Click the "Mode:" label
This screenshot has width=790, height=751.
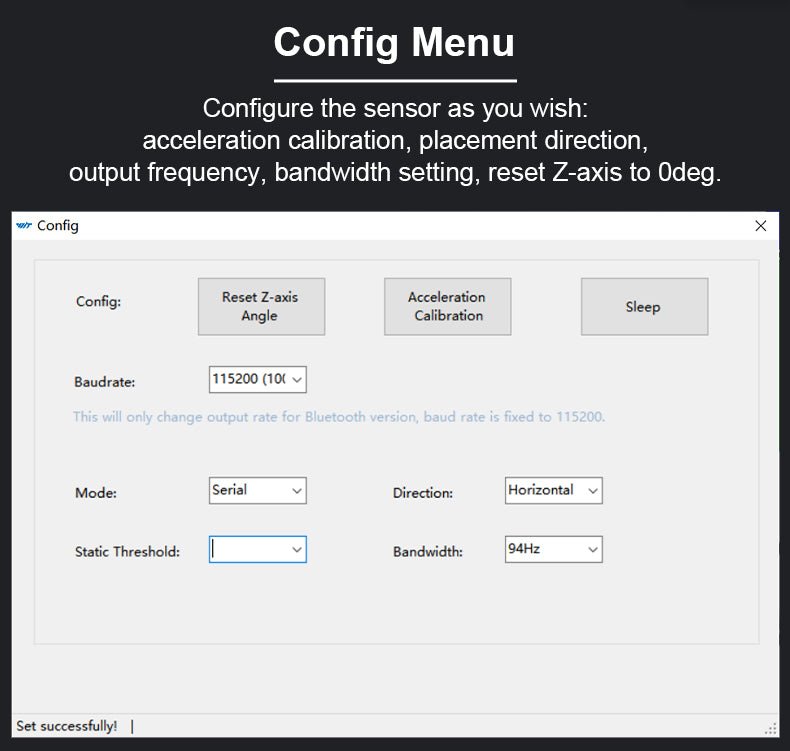point(95,493)
